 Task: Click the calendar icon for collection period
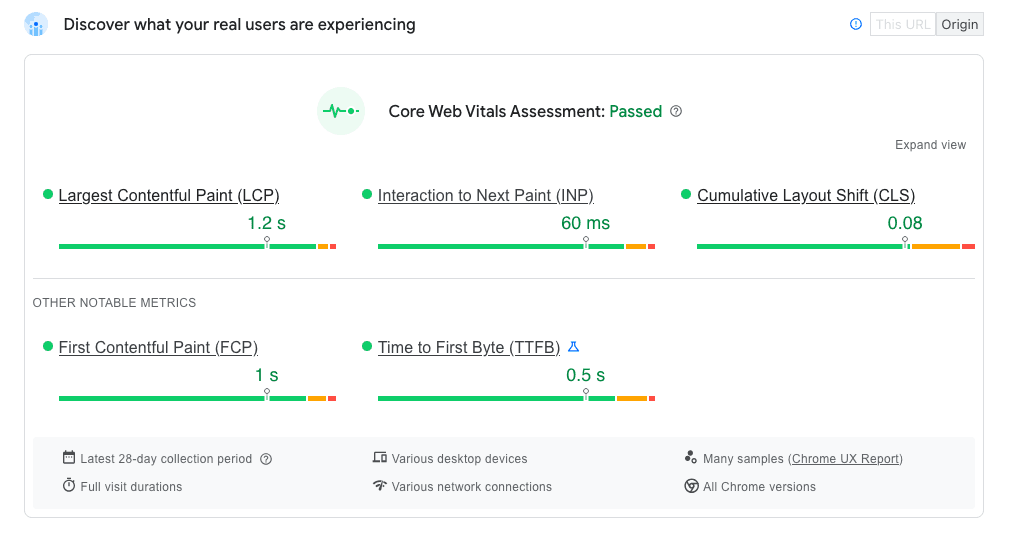[69, 457]
